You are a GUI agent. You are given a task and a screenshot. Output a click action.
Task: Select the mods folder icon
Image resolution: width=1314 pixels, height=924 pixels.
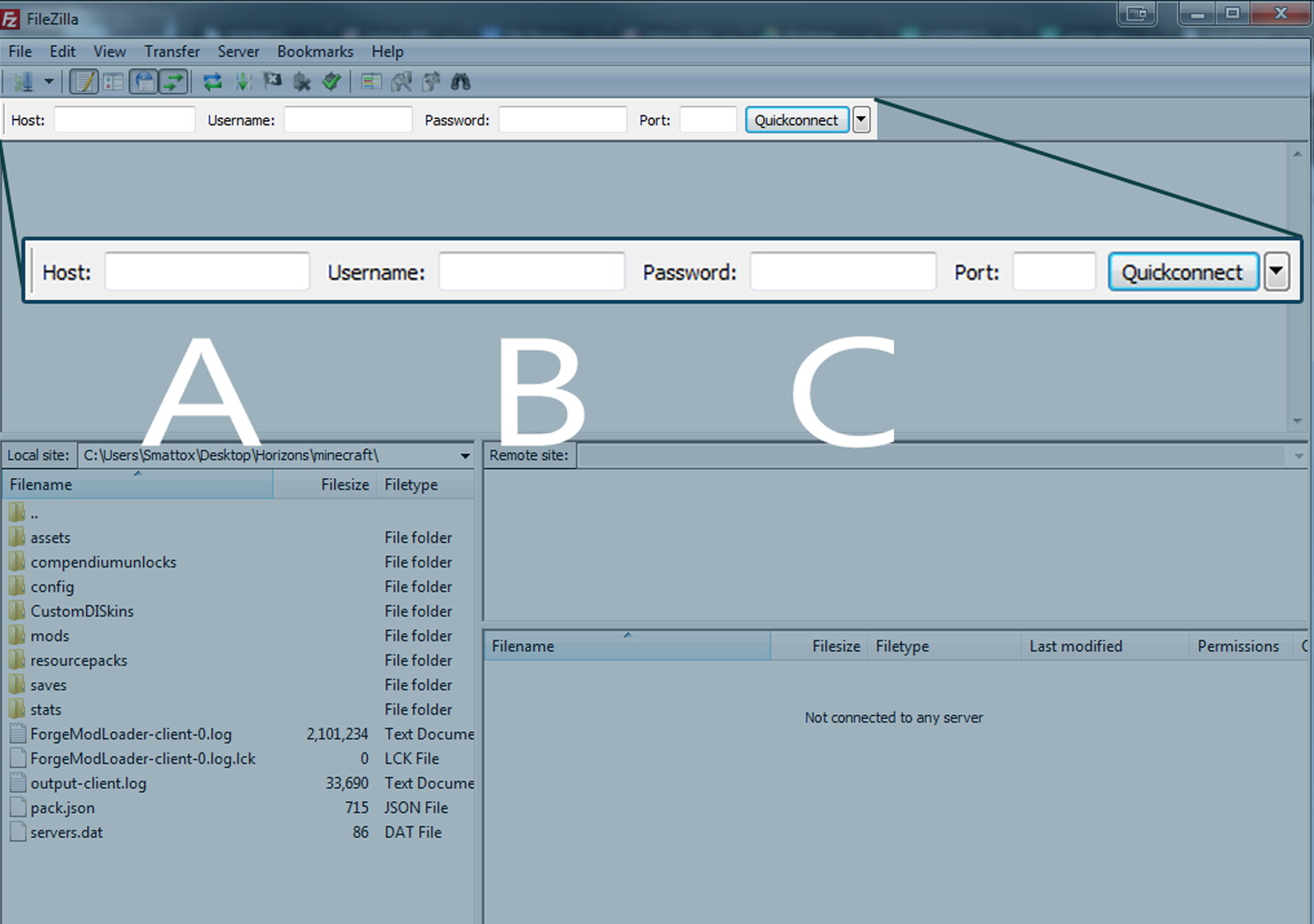17,635
